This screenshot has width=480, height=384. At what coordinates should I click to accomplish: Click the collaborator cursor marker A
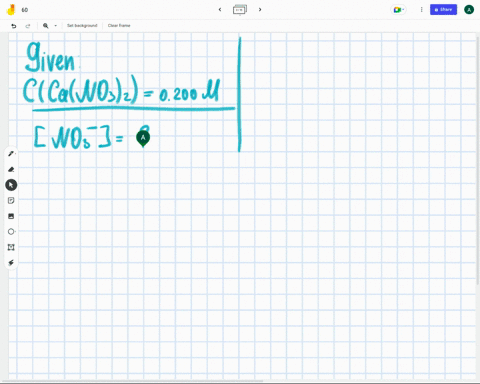point(143,138)
